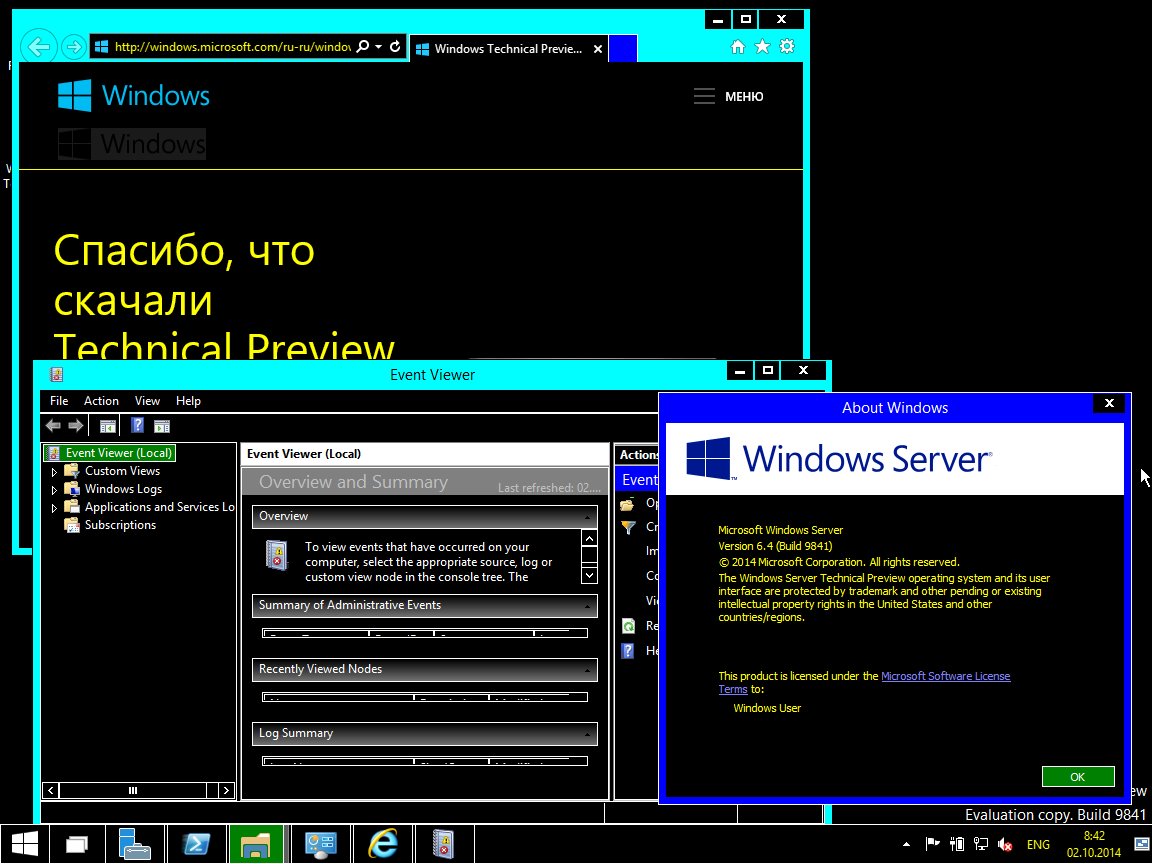This screenshot has width=1152, height=864.
Task: Click OK in About Windows dialog
Action: (x=1078, y=777)
